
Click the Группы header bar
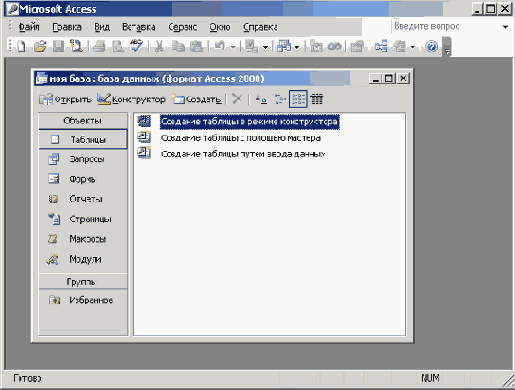[83, 282]
